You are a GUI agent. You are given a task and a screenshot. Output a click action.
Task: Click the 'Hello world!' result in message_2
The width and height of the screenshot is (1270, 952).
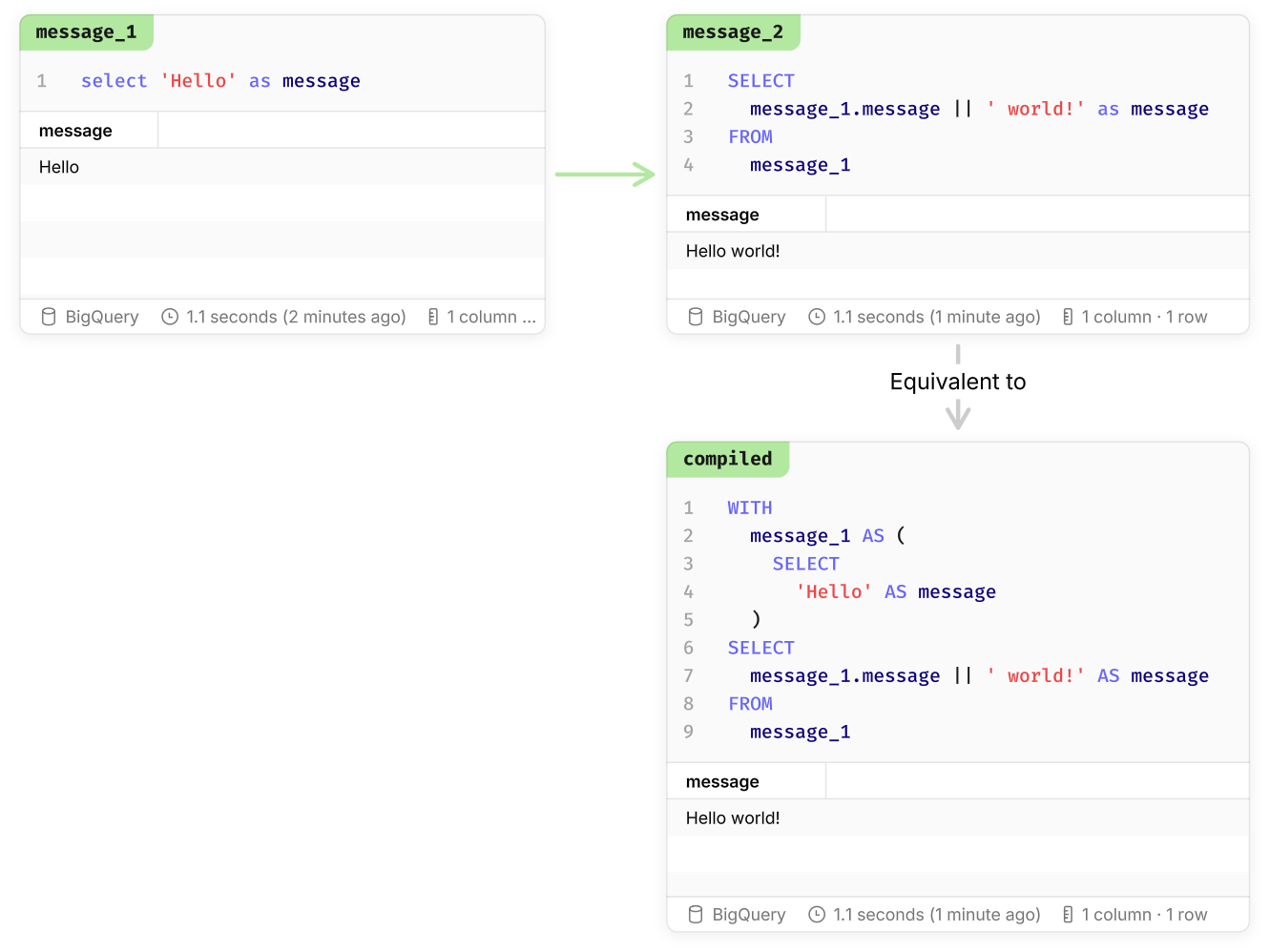point(733,251)
